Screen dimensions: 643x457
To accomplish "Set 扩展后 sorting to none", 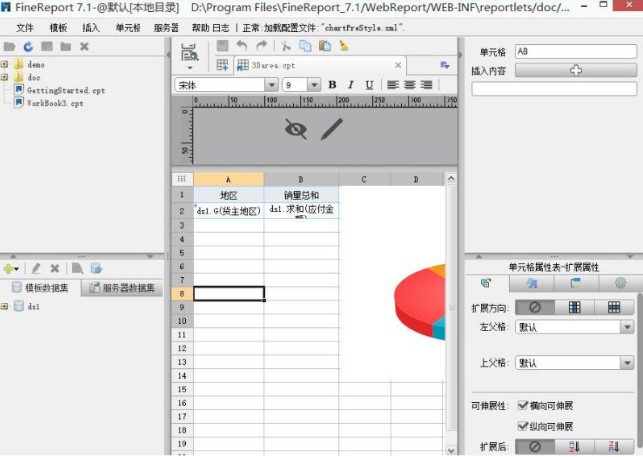I will [x=535, y=446].
